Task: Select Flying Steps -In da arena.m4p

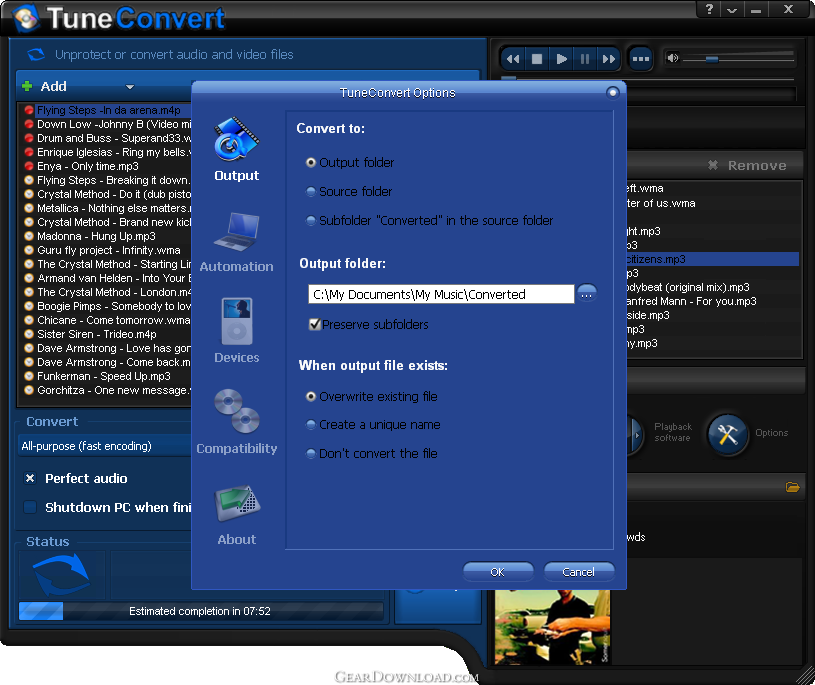Action: pos(109,110)
